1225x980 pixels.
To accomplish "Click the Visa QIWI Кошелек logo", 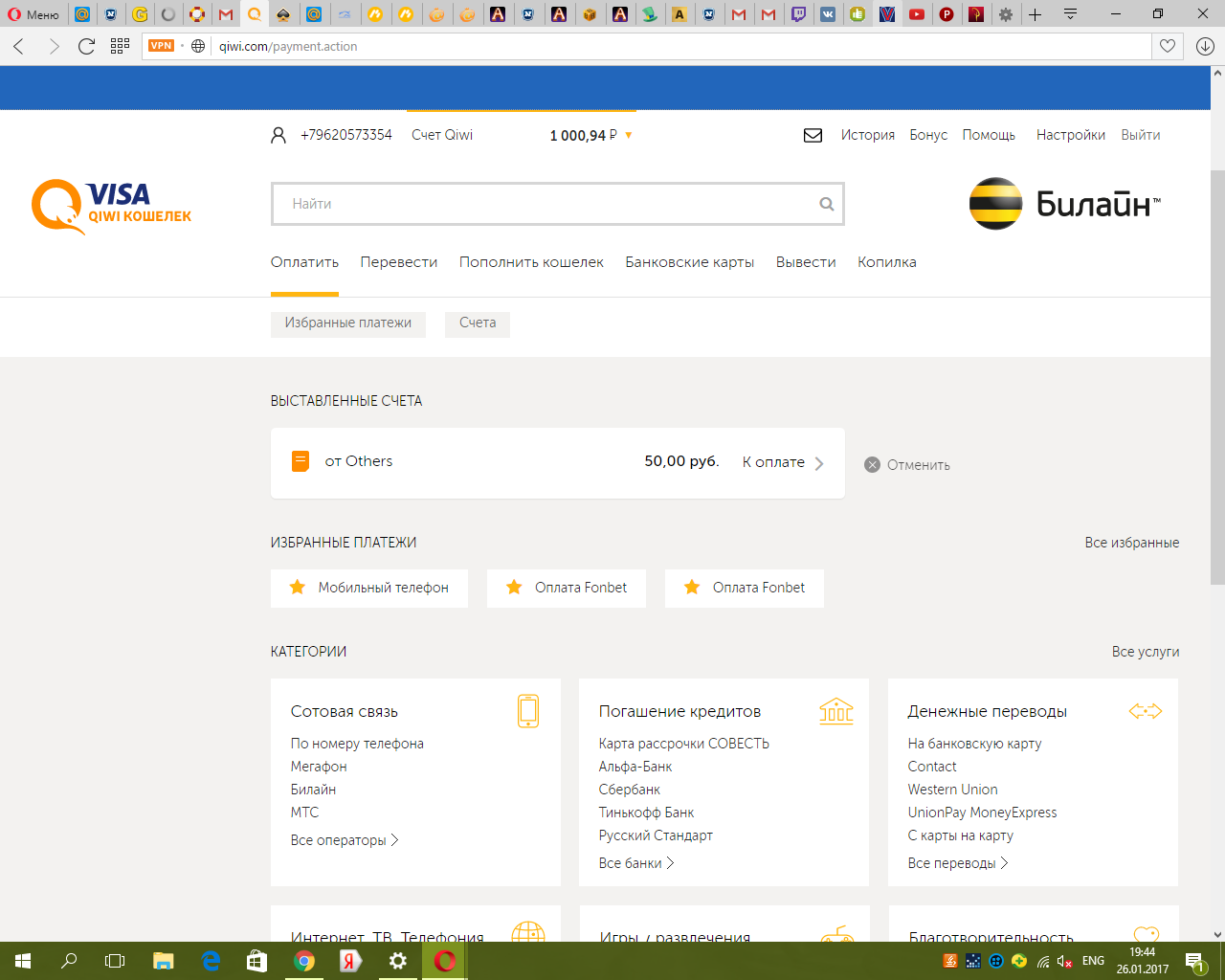I will (112, 206).
